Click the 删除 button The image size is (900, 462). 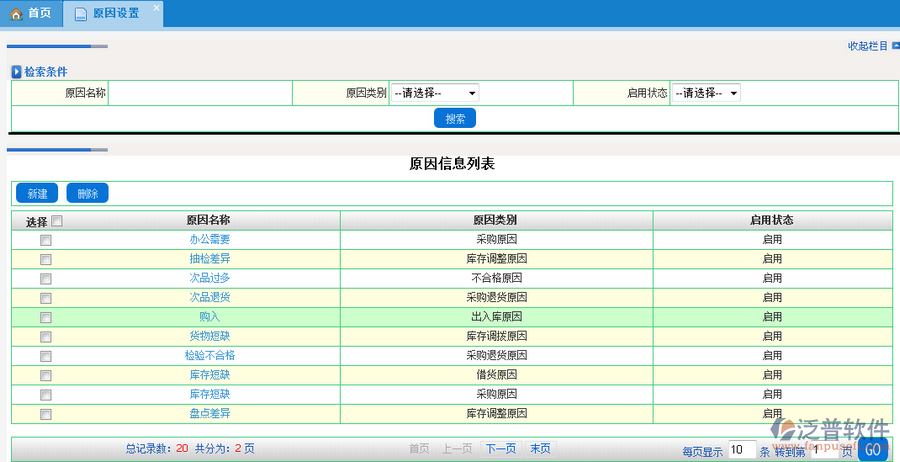tap(88, 194)
